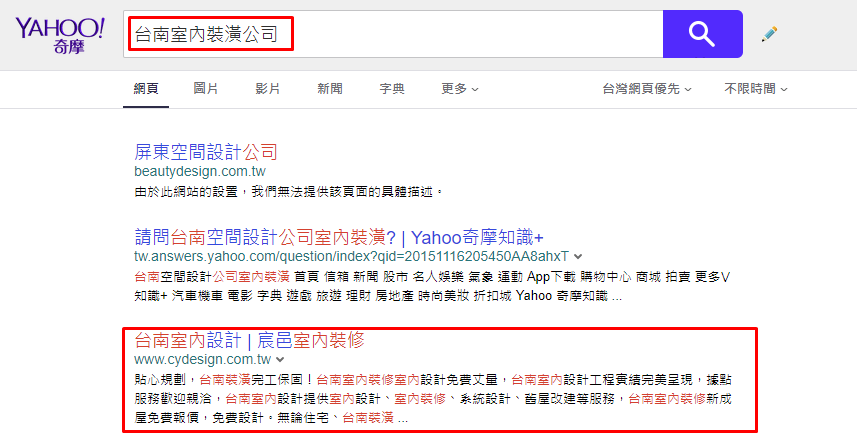Open the Yahoo奇摩知識+ question result
This screenshot has width=857, height=443.
click(x=339, y=237)
